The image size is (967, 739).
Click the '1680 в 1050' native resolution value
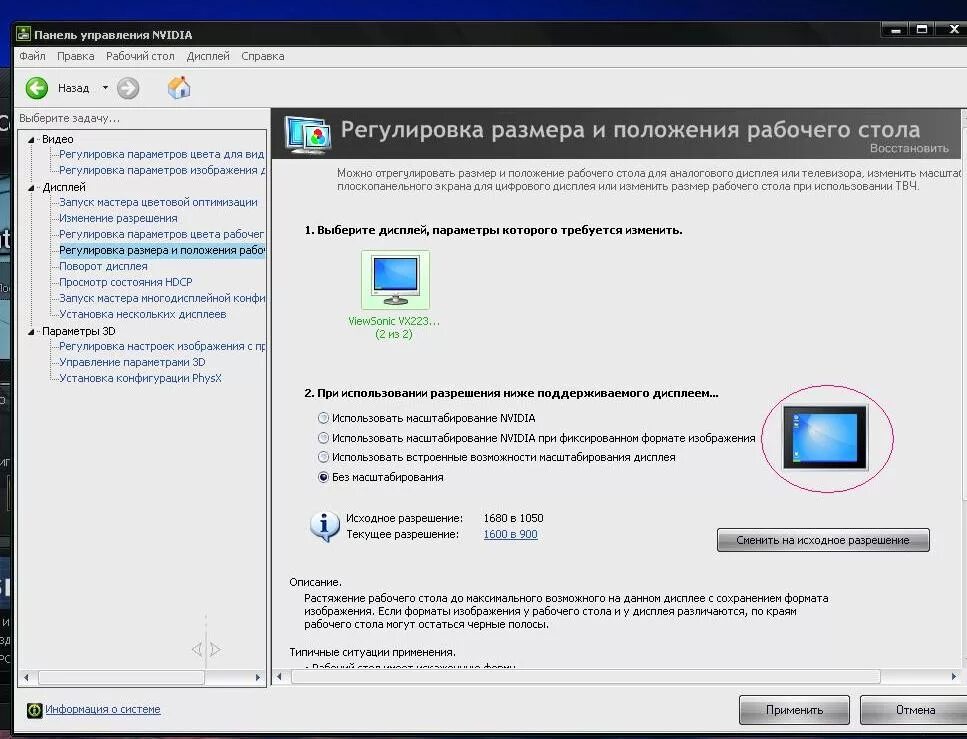point(513,518)
